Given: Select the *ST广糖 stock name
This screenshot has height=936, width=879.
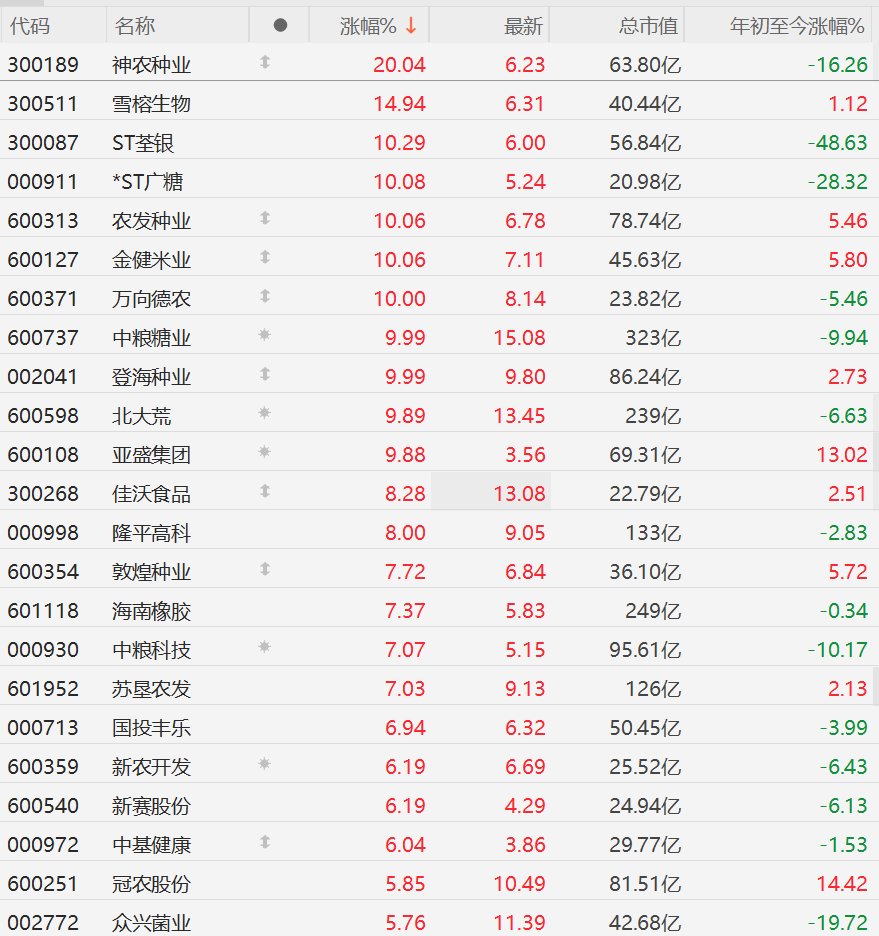Looking at the screenshot, I should [147, 181].
